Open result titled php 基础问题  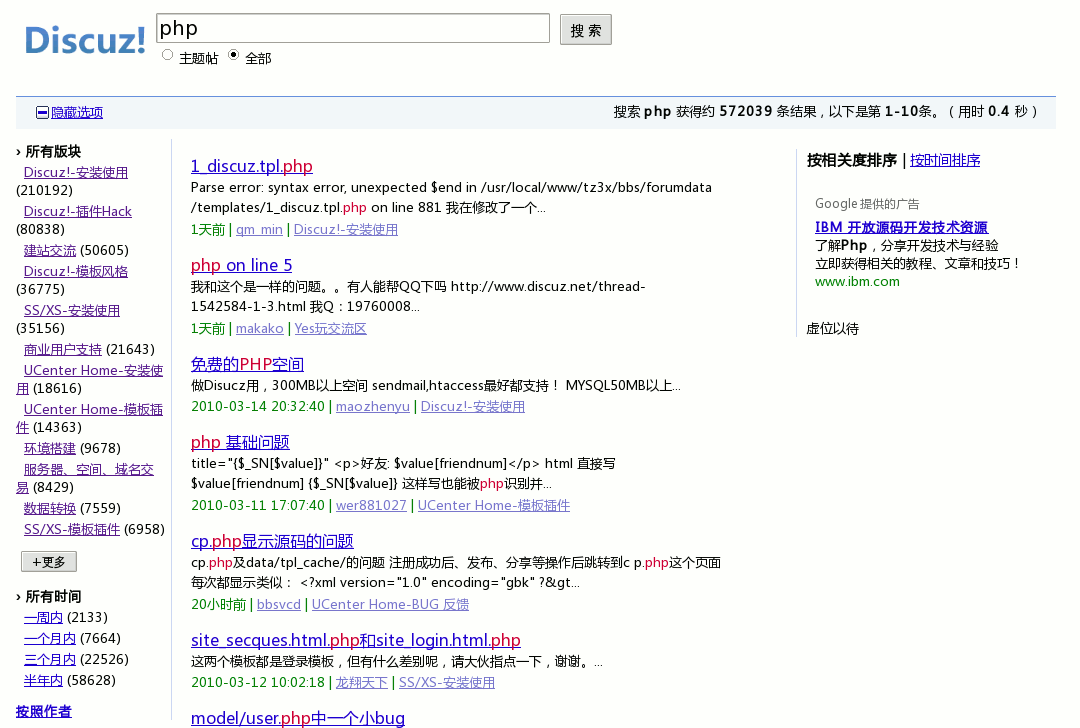[240, 442]
